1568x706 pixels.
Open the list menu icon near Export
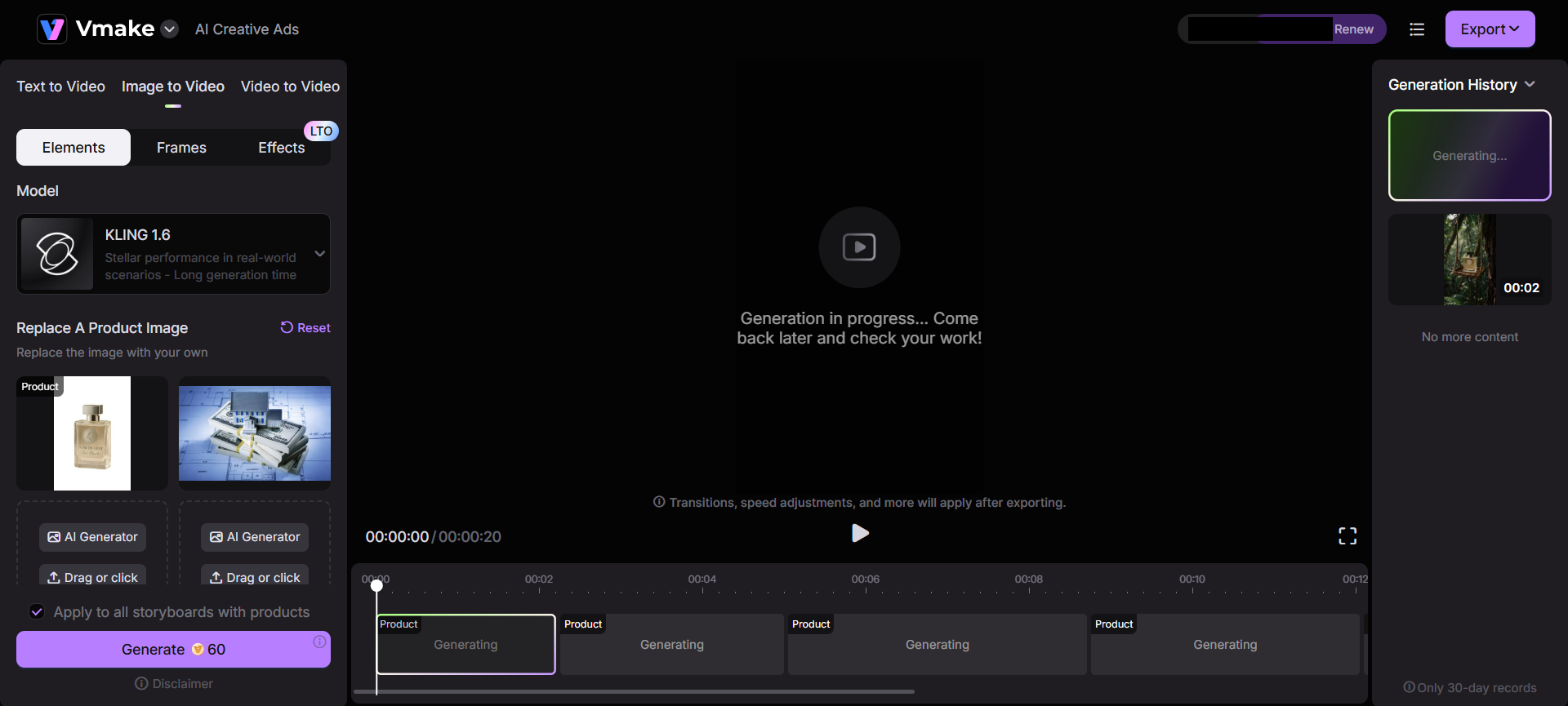(x=1417, y=29)
